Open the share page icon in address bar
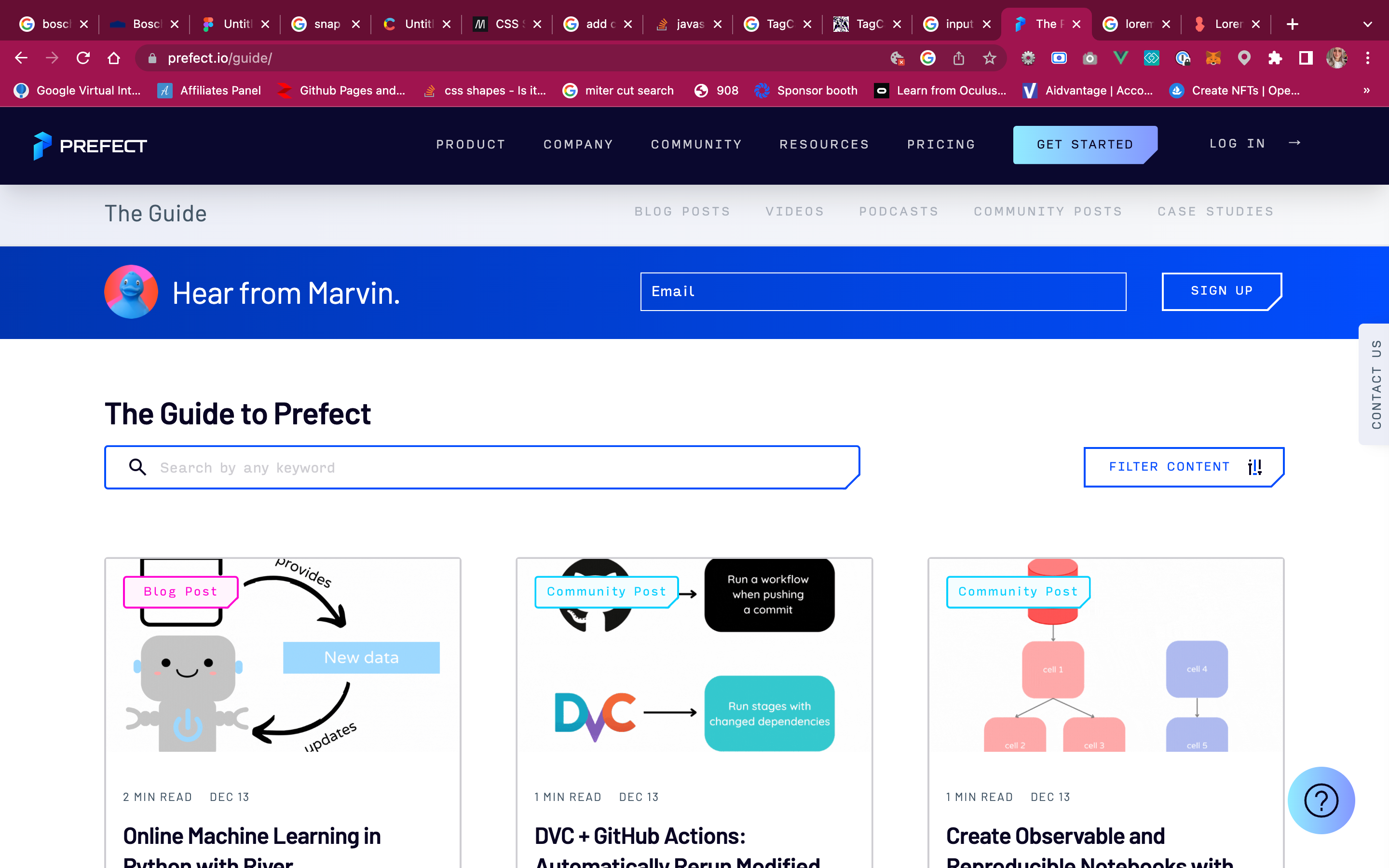Screen dimensions: 1389x868 click(958, 58)
